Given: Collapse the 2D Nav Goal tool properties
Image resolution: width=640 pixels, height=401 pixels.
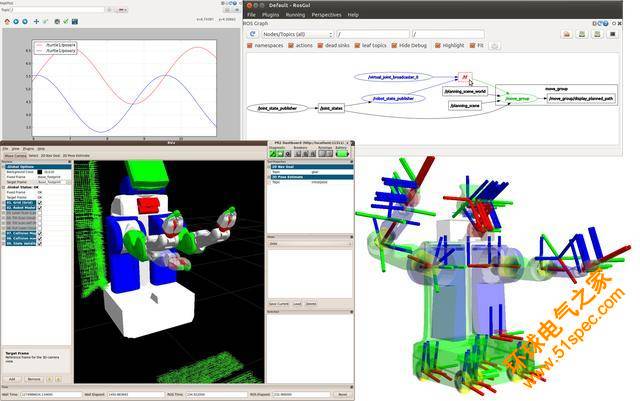Looking at the screenshot, I should 270,167.
